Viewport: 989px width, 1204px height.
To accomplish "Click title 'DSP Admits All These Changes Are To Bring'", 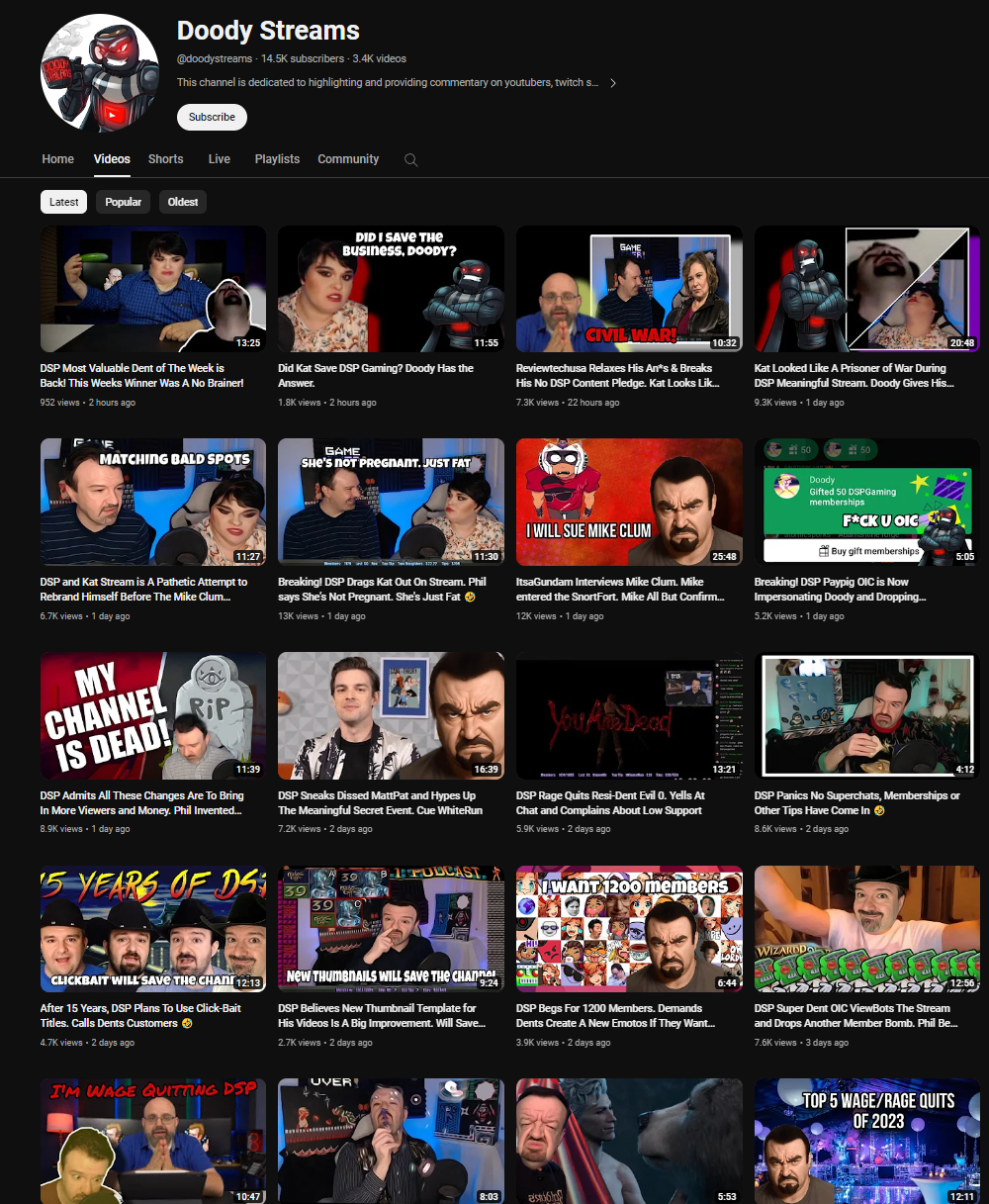I will pos(142,802).
